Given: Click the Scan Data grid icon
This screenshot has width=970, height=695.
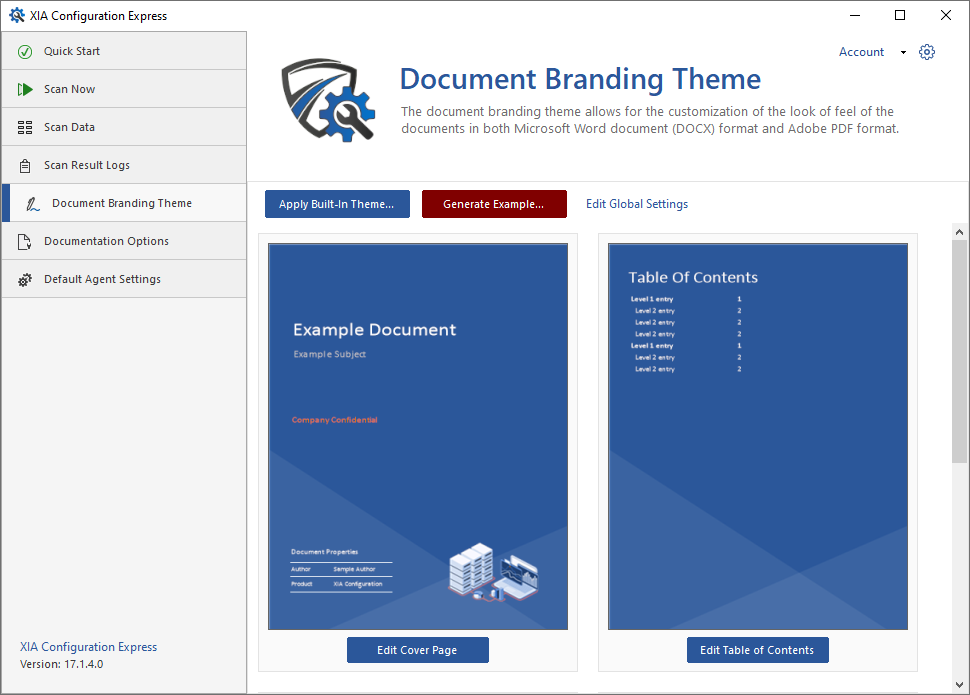Looking at the screenshot, I should pyautogui.click(x=25, y=127).
